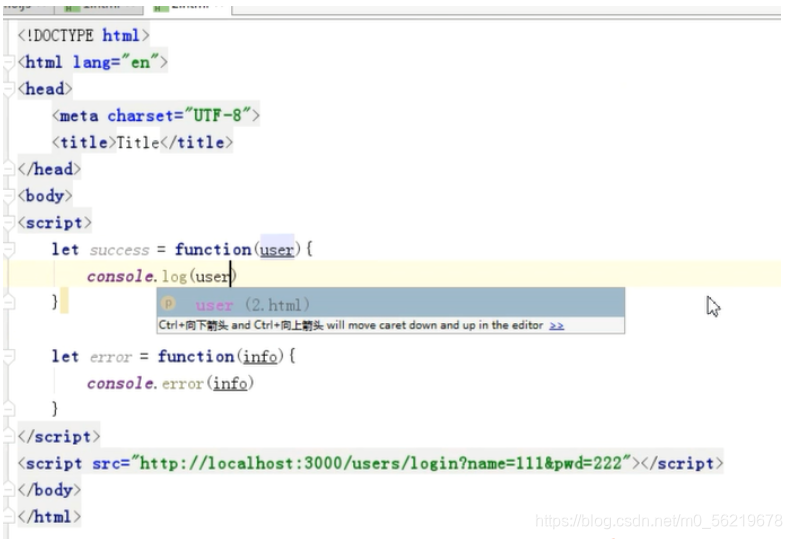Click the "en" lang attribute value
Screen dimensions: 792x539
pyautogui.click(x=140, y=62)
